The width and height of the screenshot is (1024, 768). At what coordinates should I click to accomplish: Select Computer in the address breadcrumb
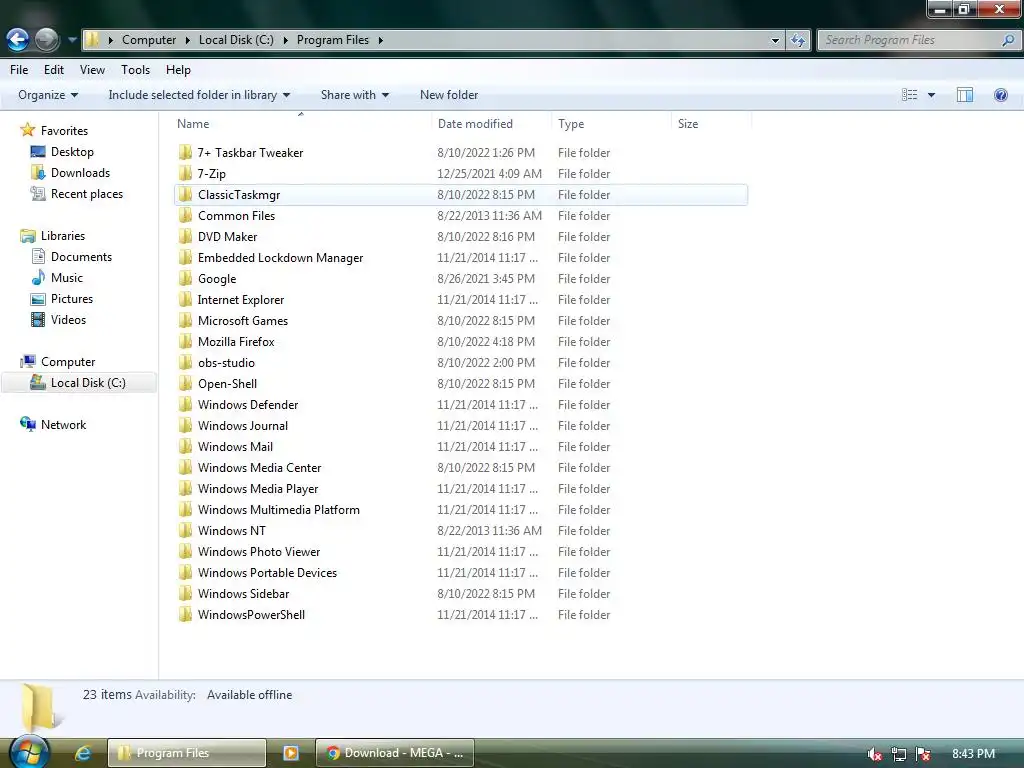point(149,40)
